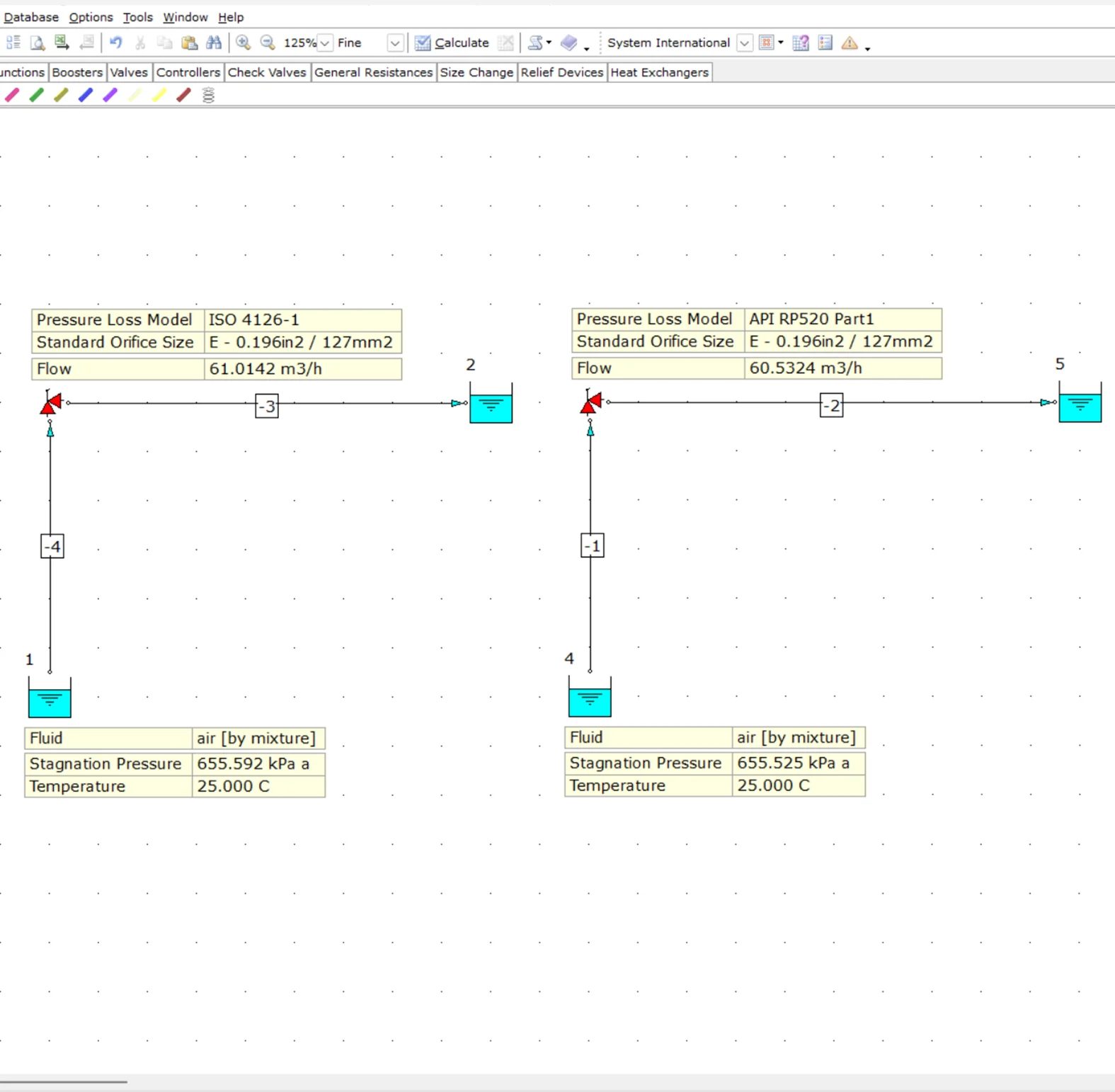Select reservoir node 5
The image size is (1115, 1092).
pos(1080,404)
